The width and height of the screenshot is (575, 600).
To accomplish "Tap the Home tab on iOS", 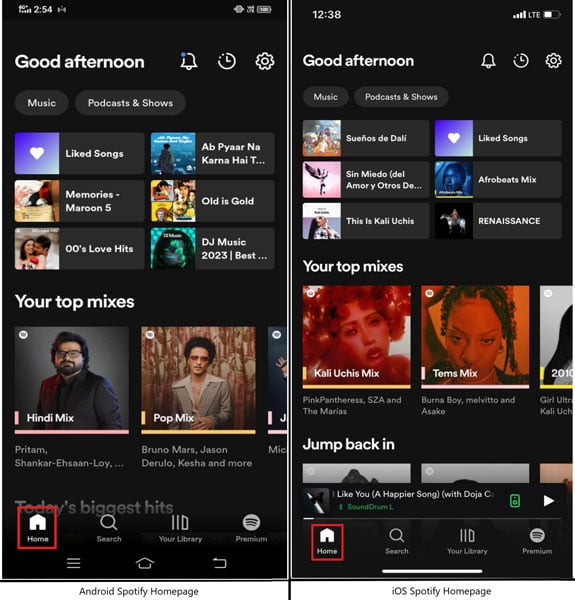I will (x=327, y=541).
